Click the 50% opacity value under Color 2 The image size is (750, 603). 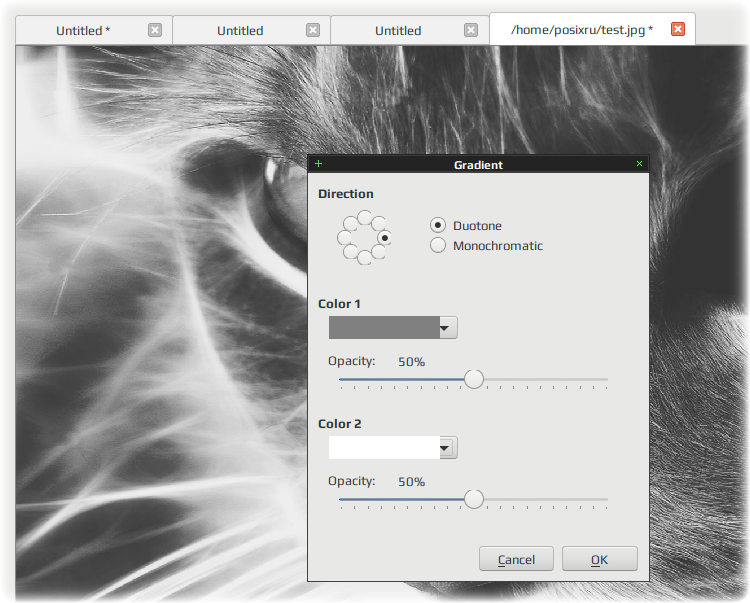tap(411, 482)
